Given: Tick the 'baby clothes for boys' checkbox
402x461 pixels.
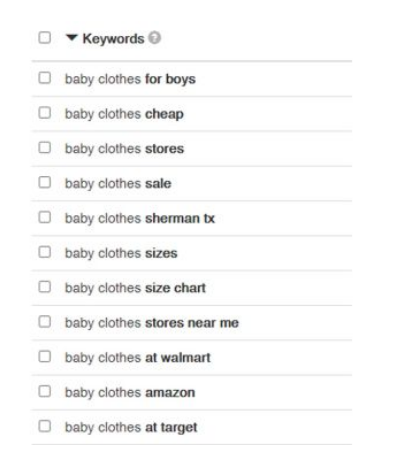Looking at the screenshot, I should [x=45, y=78].
